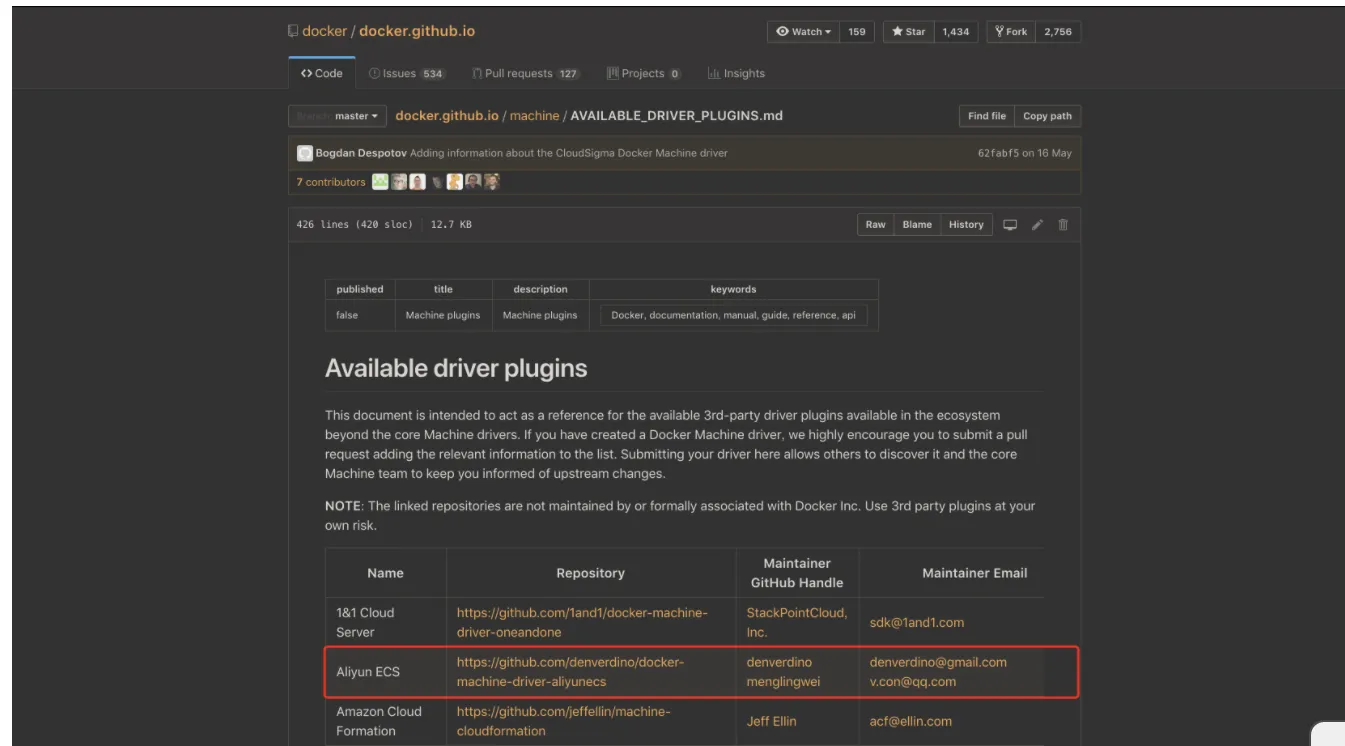This screenshot has width=1345, height=746.
Task: Click the docker owner link
Action: point(325,31)
